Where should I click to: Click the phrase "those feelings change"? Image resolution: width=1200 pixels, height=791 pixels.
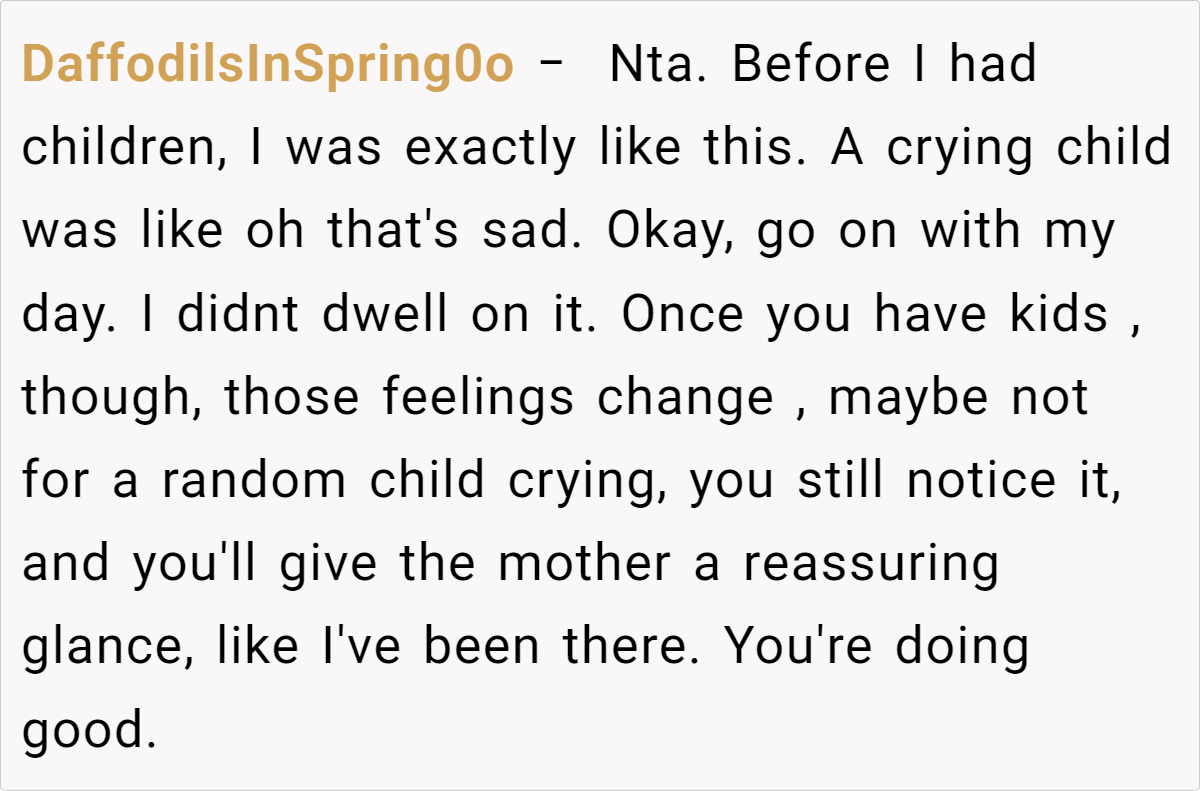[499, 398]
